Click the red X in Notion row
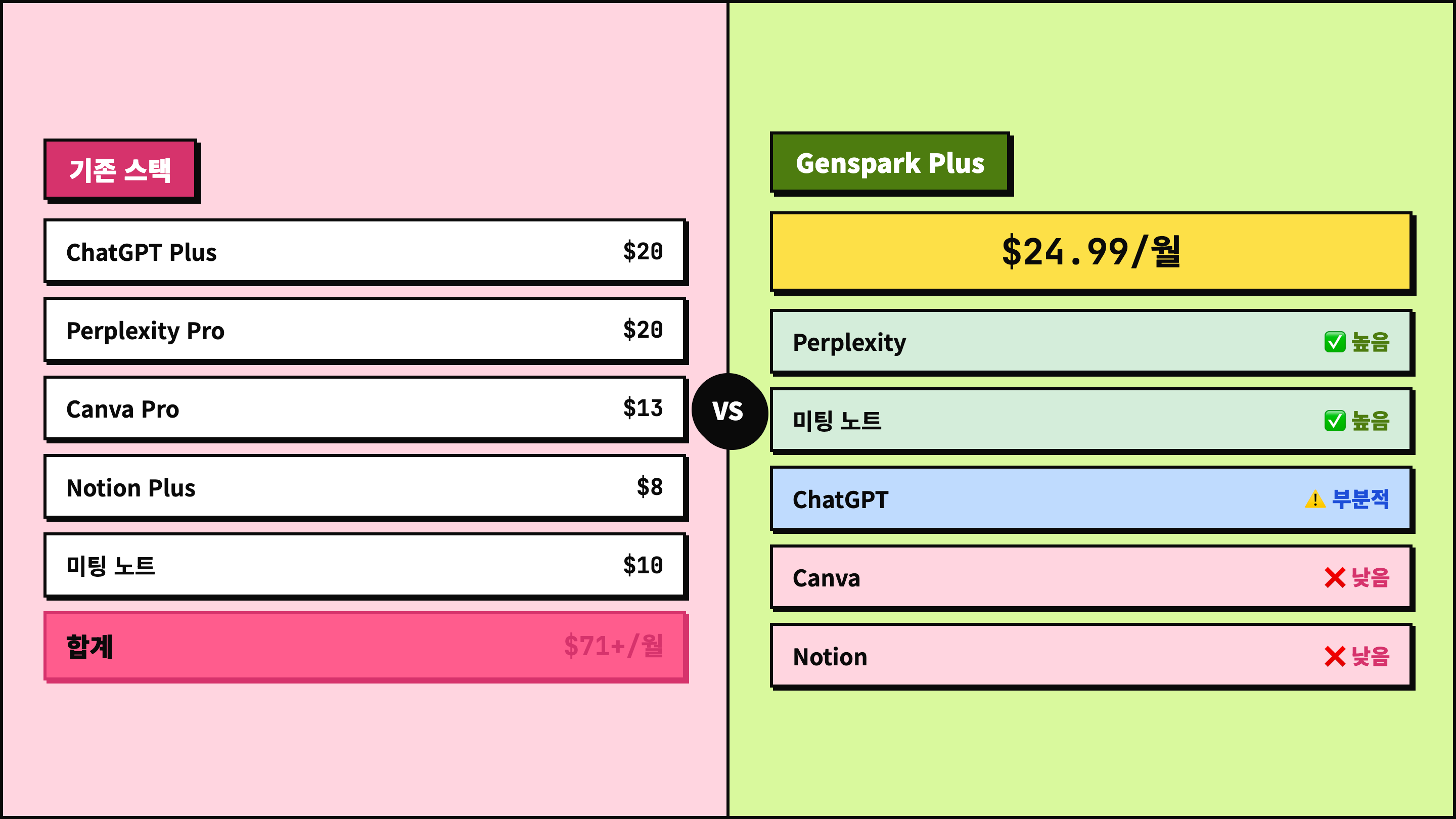1456x819 pixels. click(1335, 656)
